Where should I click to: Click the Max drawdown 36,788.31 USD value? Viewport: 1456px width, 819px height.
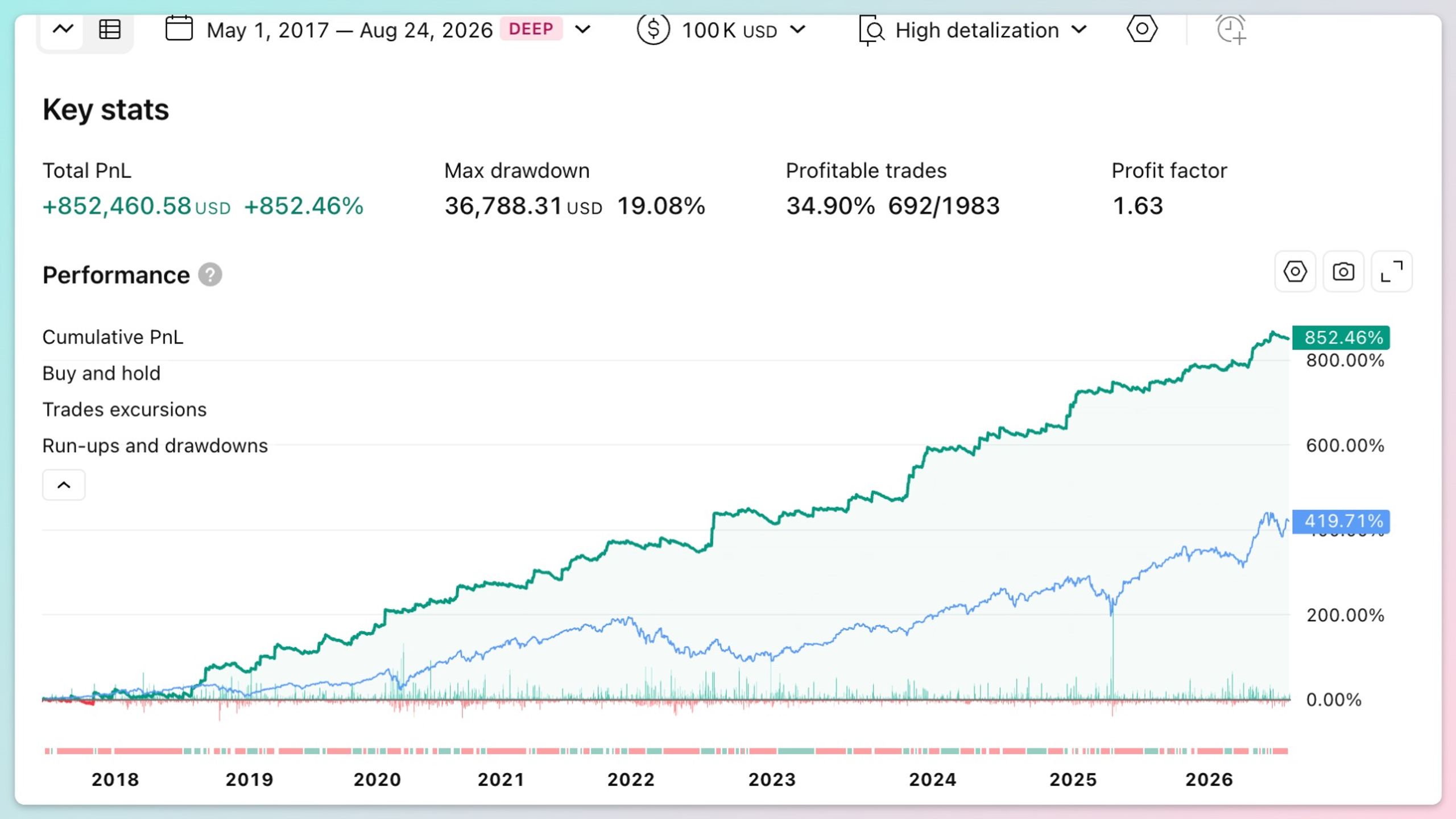tap(523, 206)
